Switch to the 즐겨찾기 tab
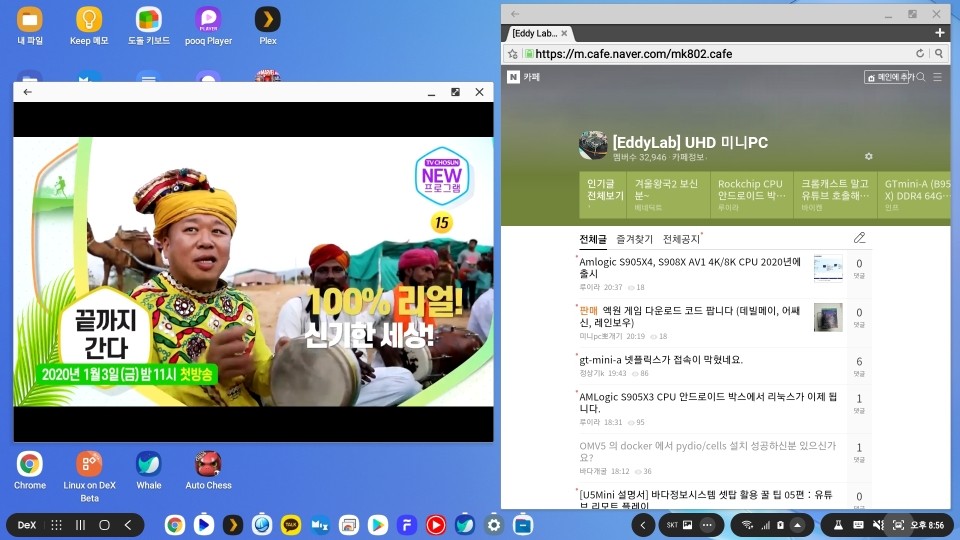This screenshot has width=960, height=540. click(x=634, y=239)
